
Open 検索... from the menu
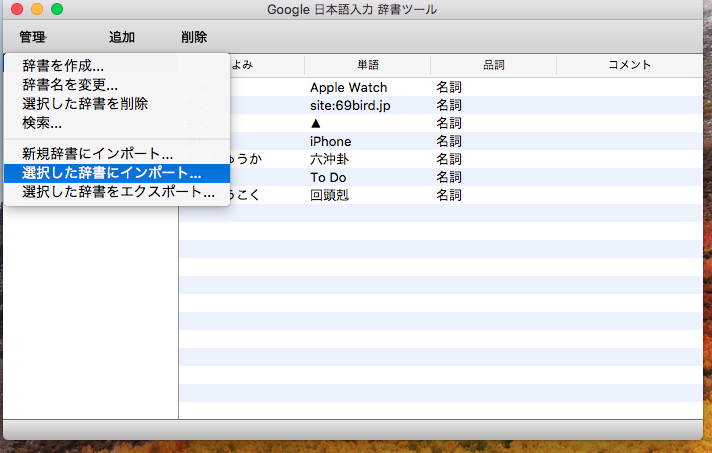[x=117, y=123]
